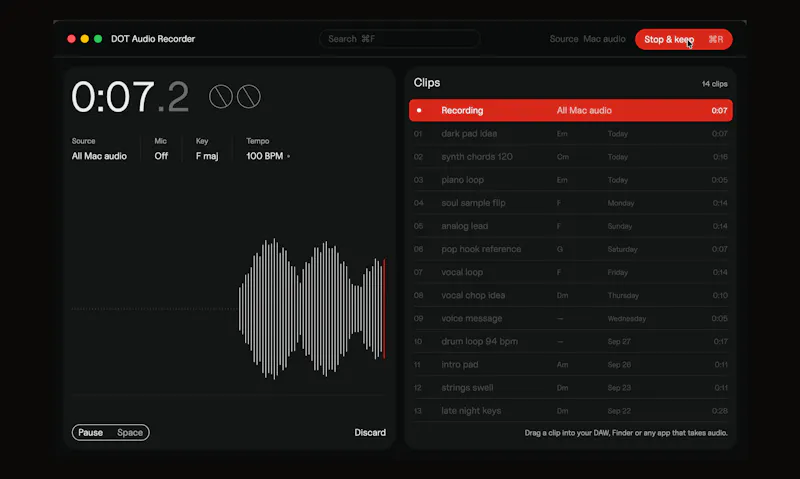Select the clip "pop hook reference"
Image resolution: width=800 pixels, height=479 pixels.
coord(570,249)
